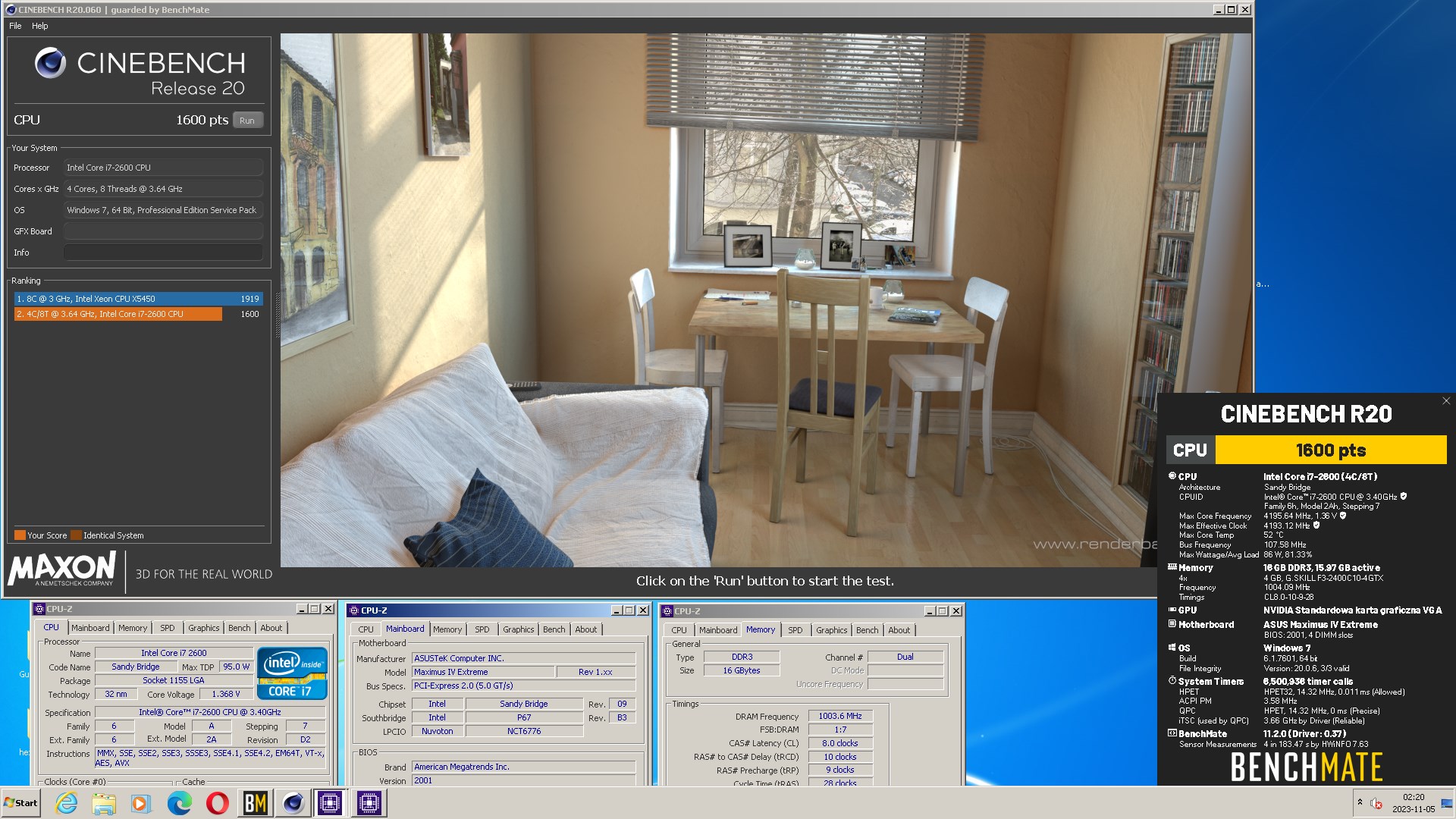Click the shield after Max Effective Clock
This screenshot has width=1456, height=819.
tap(1316, 525)
